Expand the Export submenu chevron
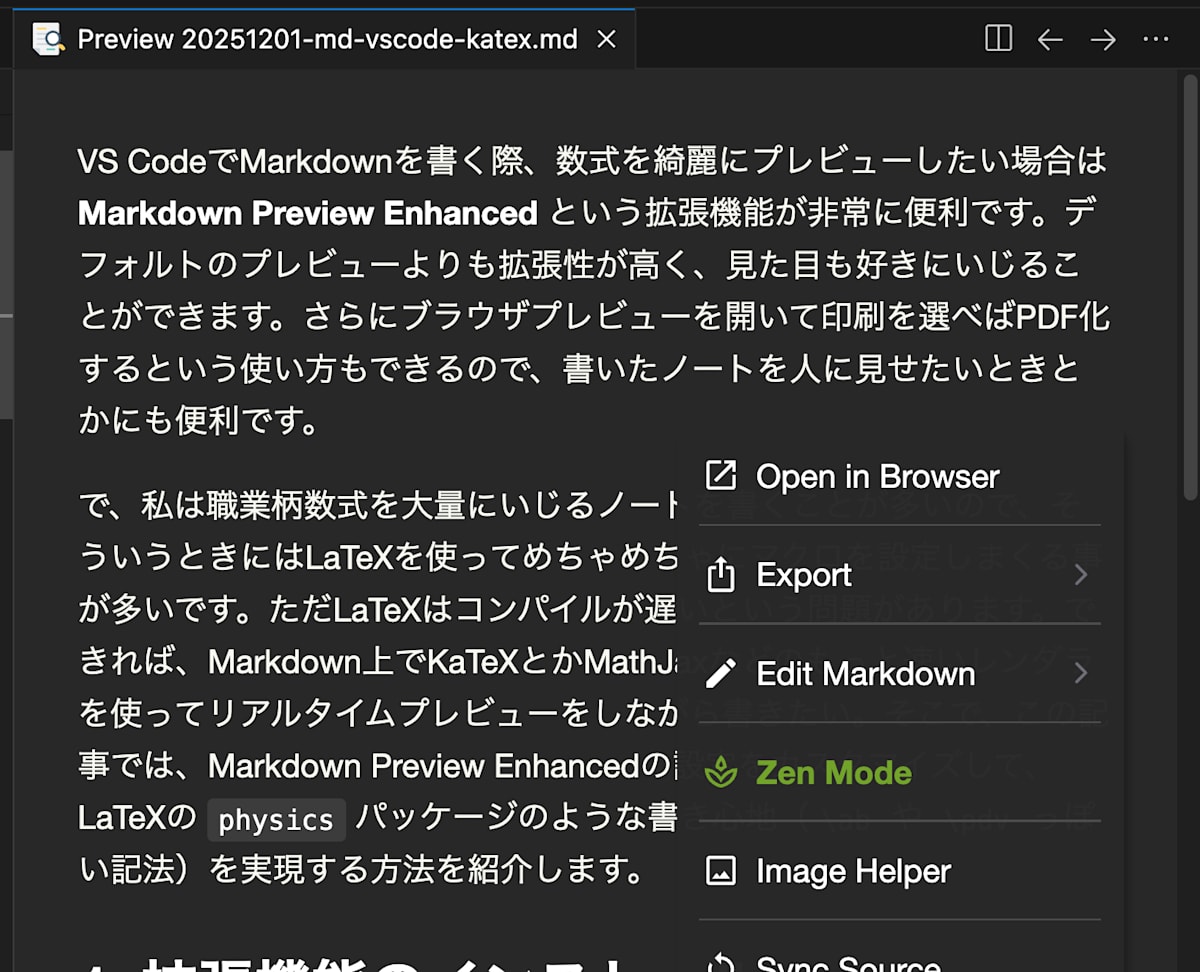 1081,575
